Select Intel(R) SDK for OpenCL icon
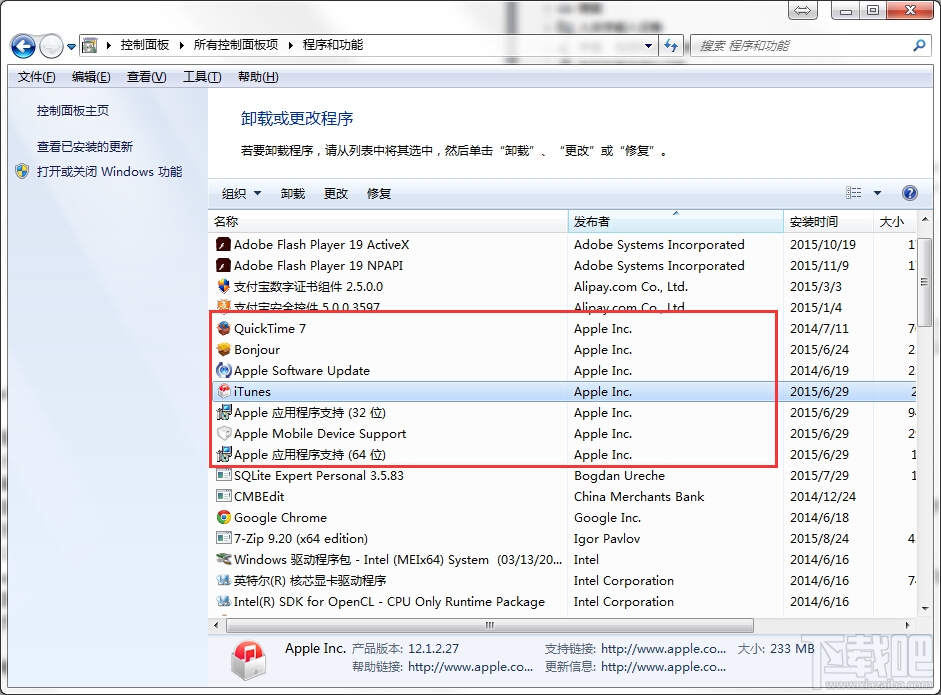941x695 pixels. pos(223,601)
